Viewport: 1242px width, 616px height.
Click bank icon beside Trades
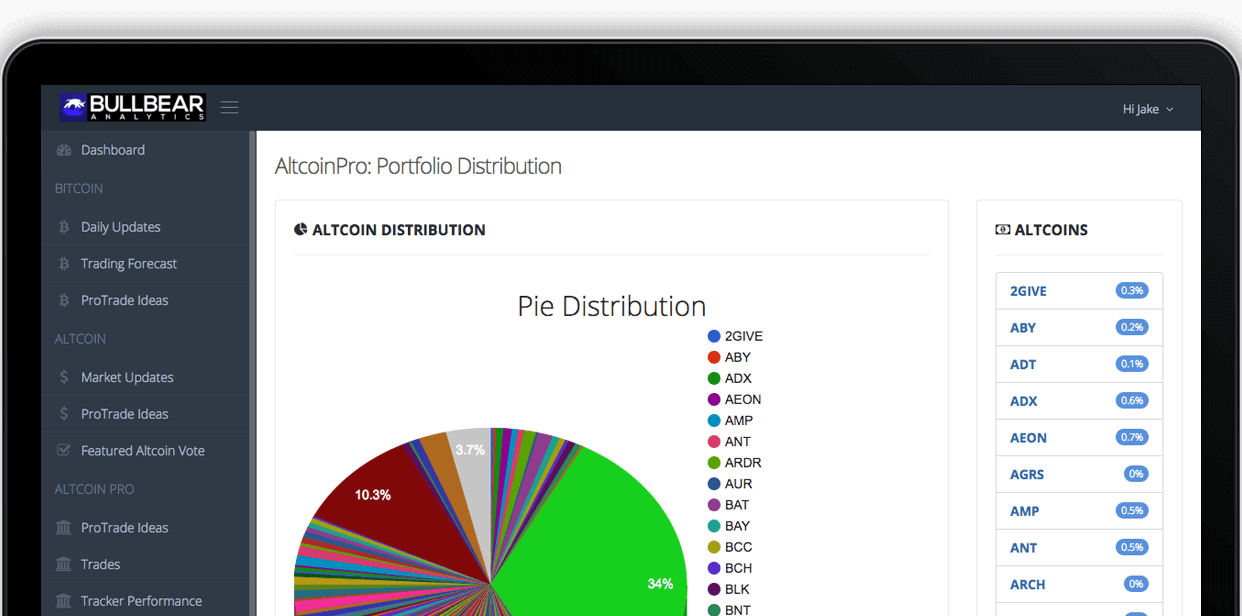point(64,565)
